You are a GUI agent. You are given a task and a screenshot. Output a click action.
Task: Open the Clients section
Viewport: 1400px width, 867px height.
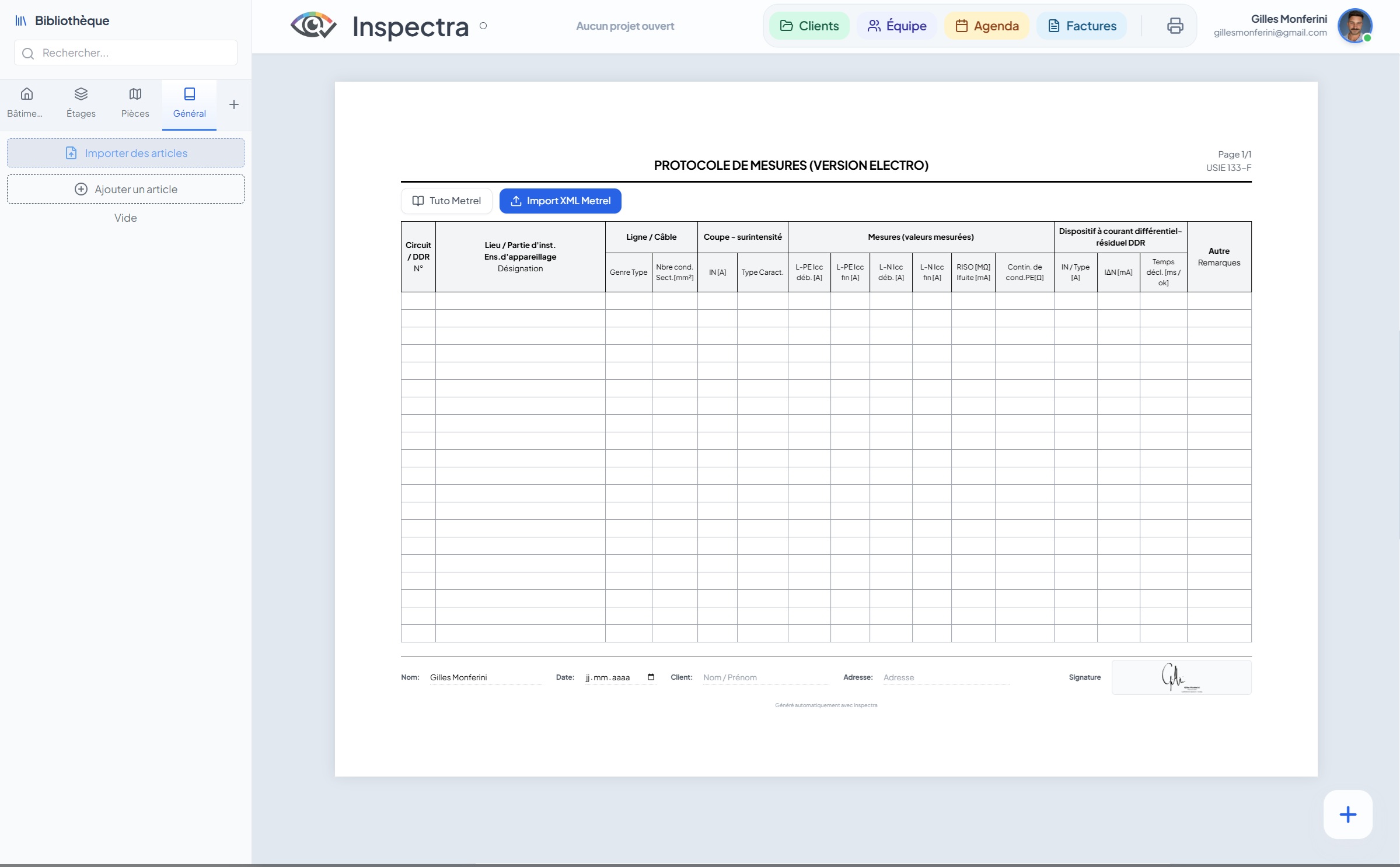809,26
